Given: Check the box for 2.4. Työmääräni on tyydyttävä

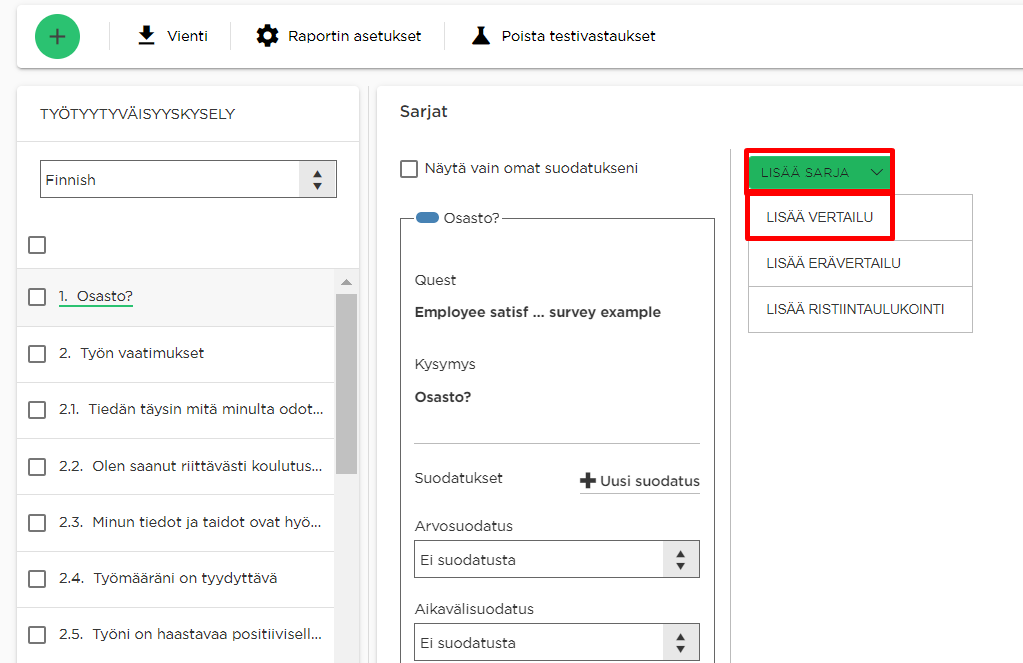Looking at the screenshot, I should 37,579.
